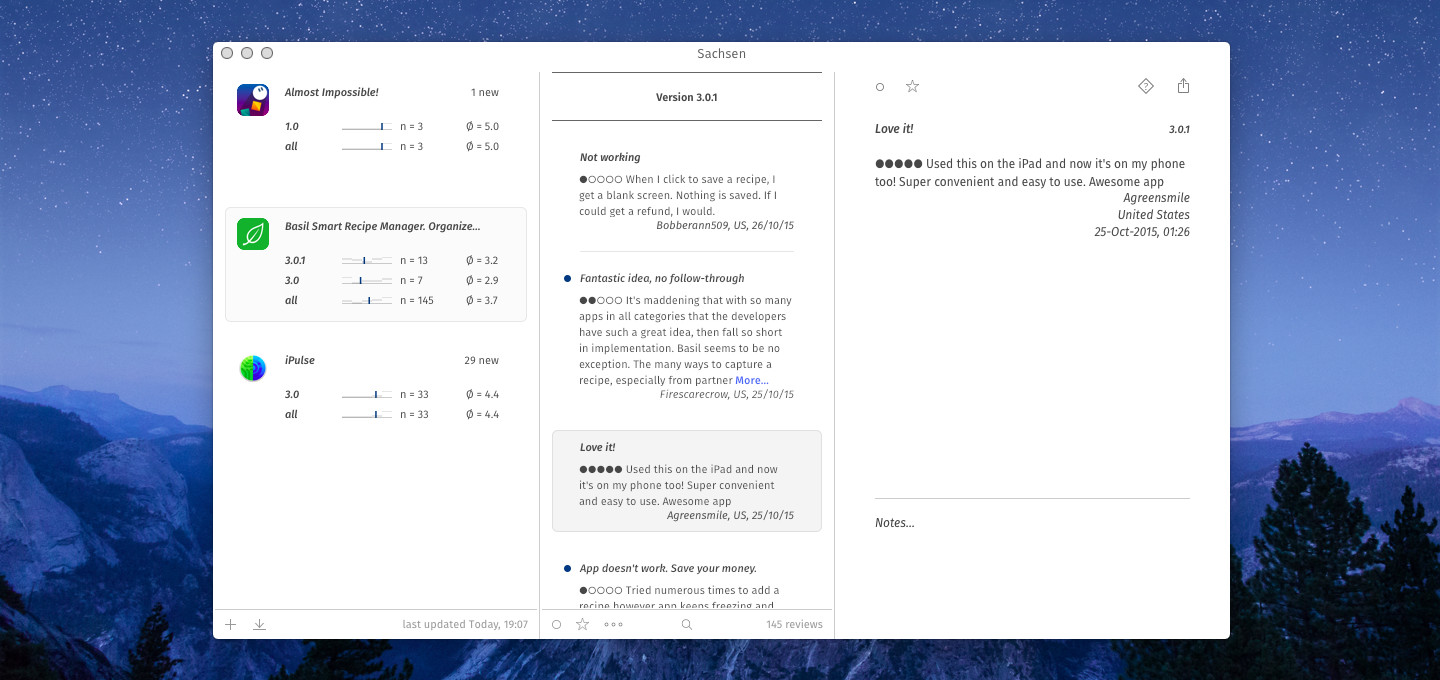Screen dimensions: 1440x680
Task: Click the rating distribution bar for Basil version 3.0.1
Action: point(367,260)
